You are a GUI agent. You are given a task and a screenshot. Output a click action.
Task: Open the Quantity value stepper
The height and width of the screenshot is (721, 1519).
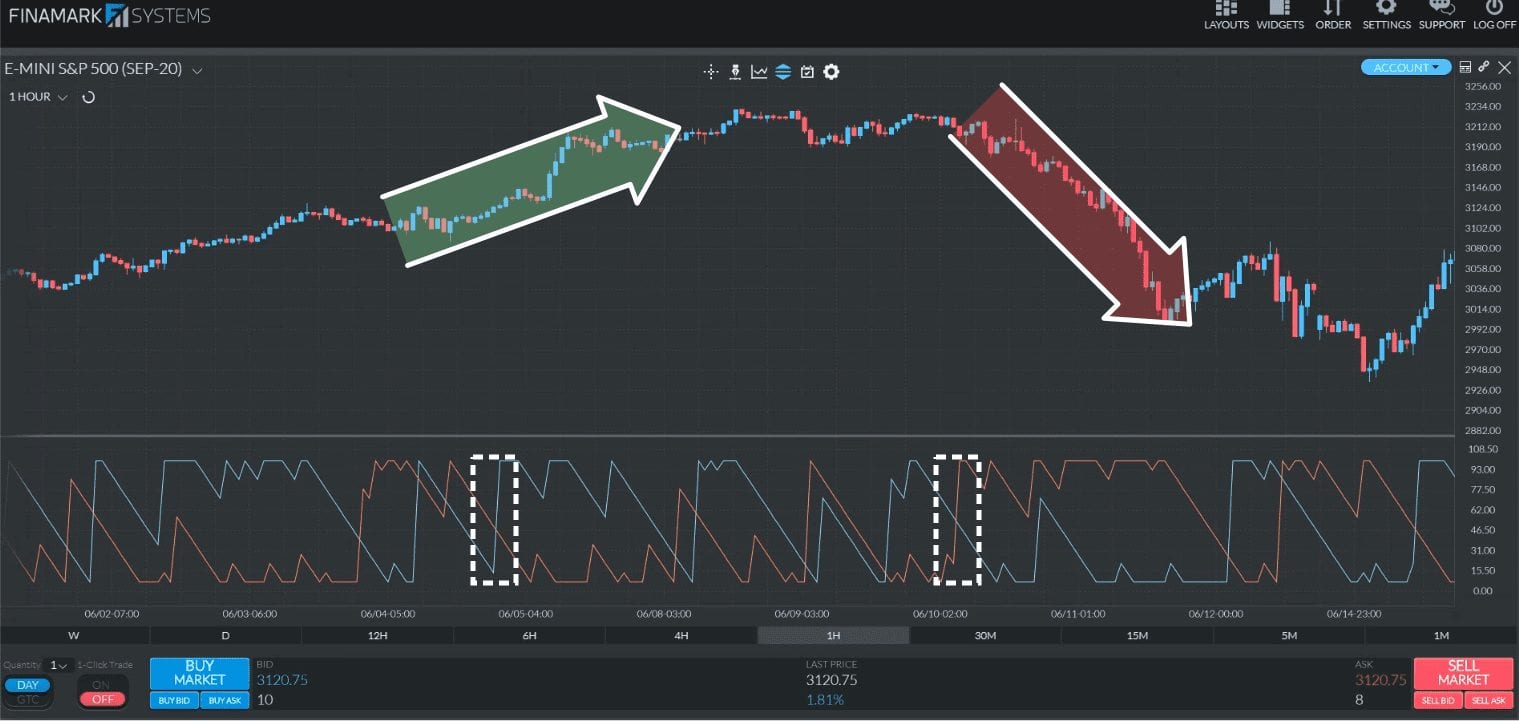(x=55, y=664)
